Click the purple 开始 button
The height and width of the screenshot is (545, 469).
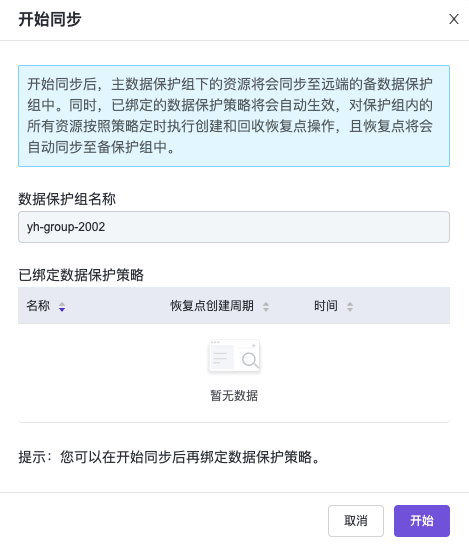422,521
